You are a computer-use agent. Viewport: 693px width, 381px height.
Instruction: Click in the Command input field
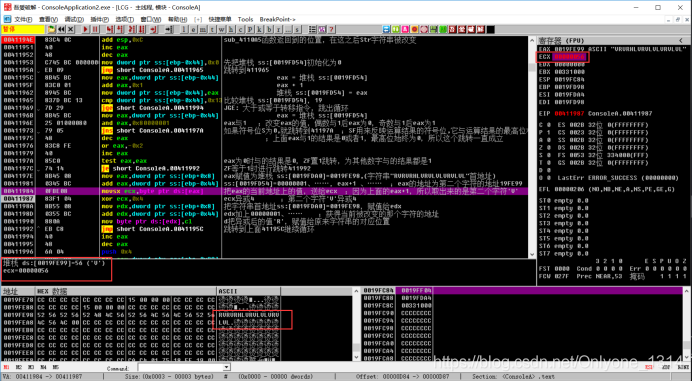point(180,367)
